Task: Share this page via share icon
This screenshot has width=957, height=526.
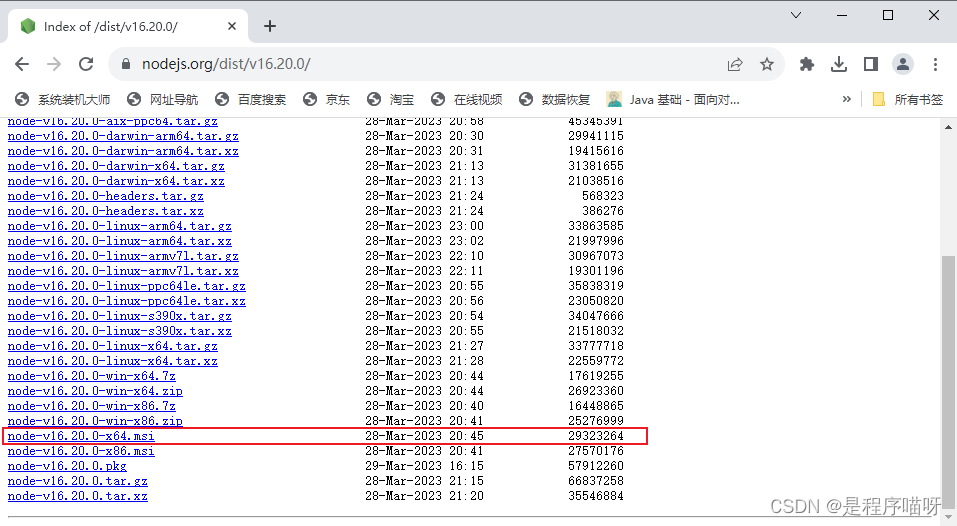Action: (x=735, y=64)
